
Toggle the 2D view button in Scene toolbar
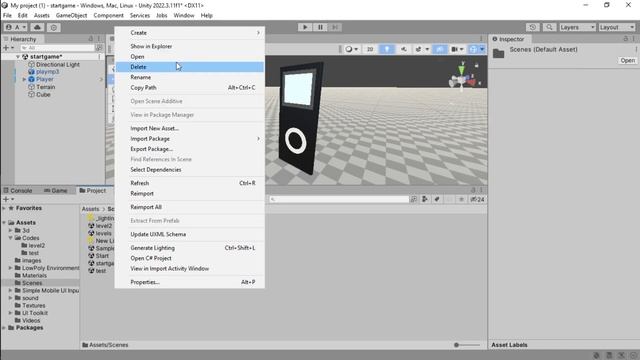(370, 49)
